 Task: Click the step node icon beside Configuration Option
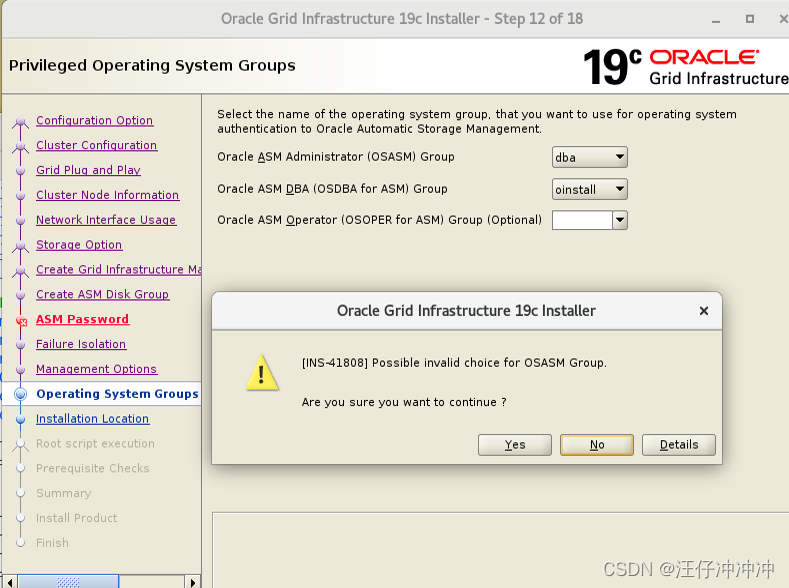(x=21, y=121)
